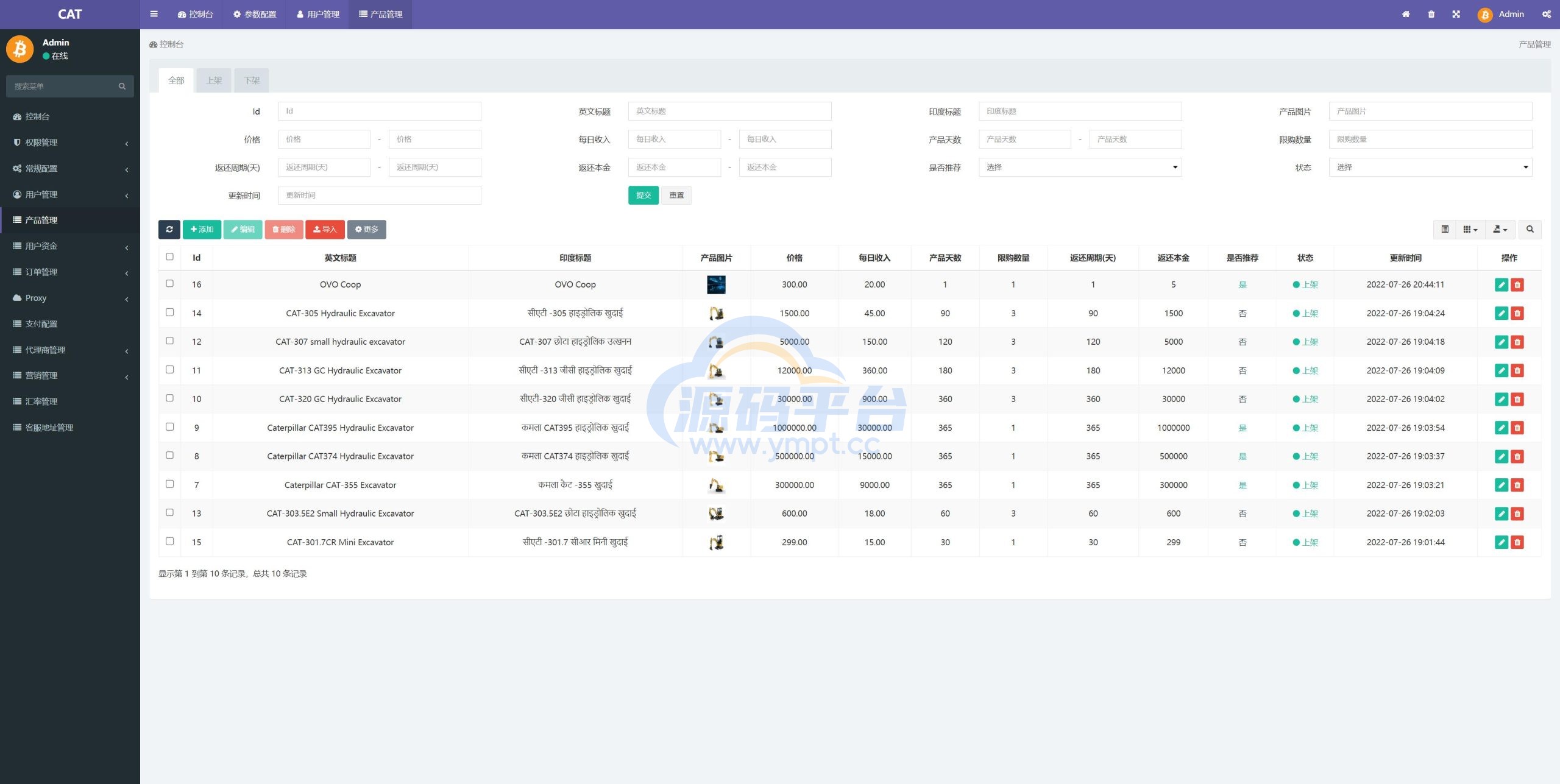1560x784 pixels.
Task: Toggle card view table icon
Action: tap(1444, 229)
